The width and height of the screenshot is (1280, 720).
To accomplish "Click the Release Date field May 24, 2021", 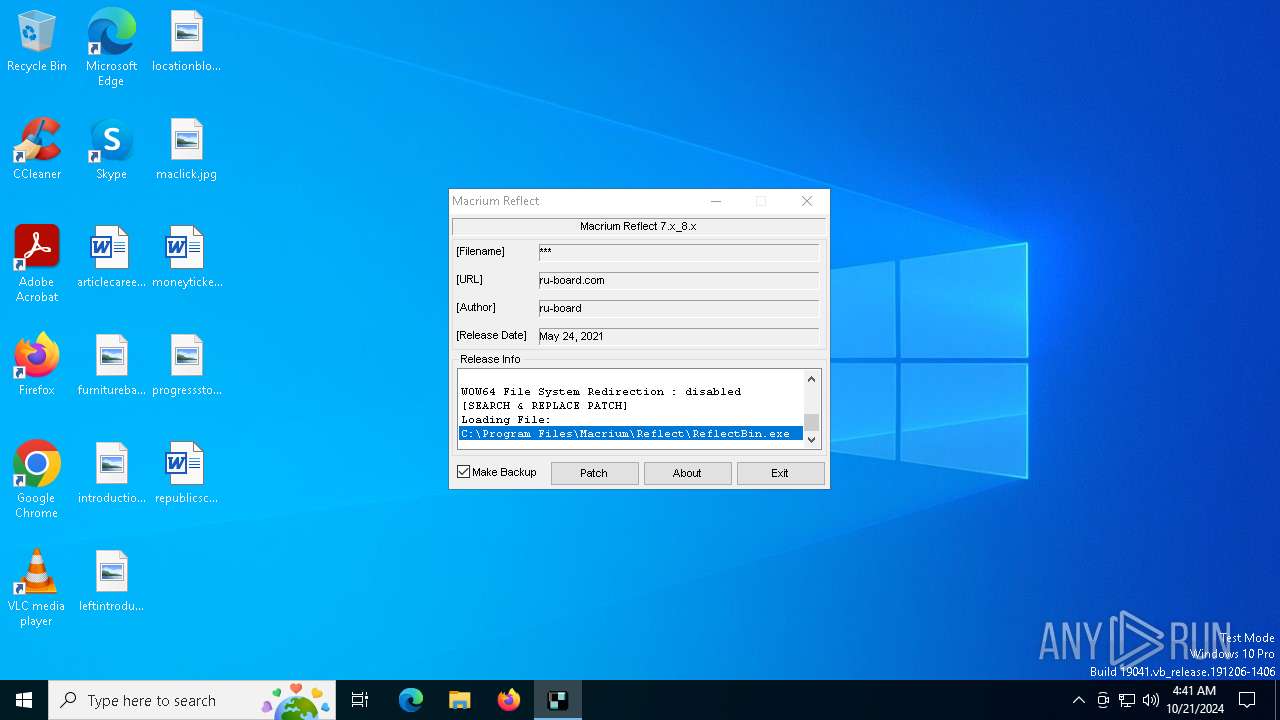I will pyautogui.click(x=678, y=336).
